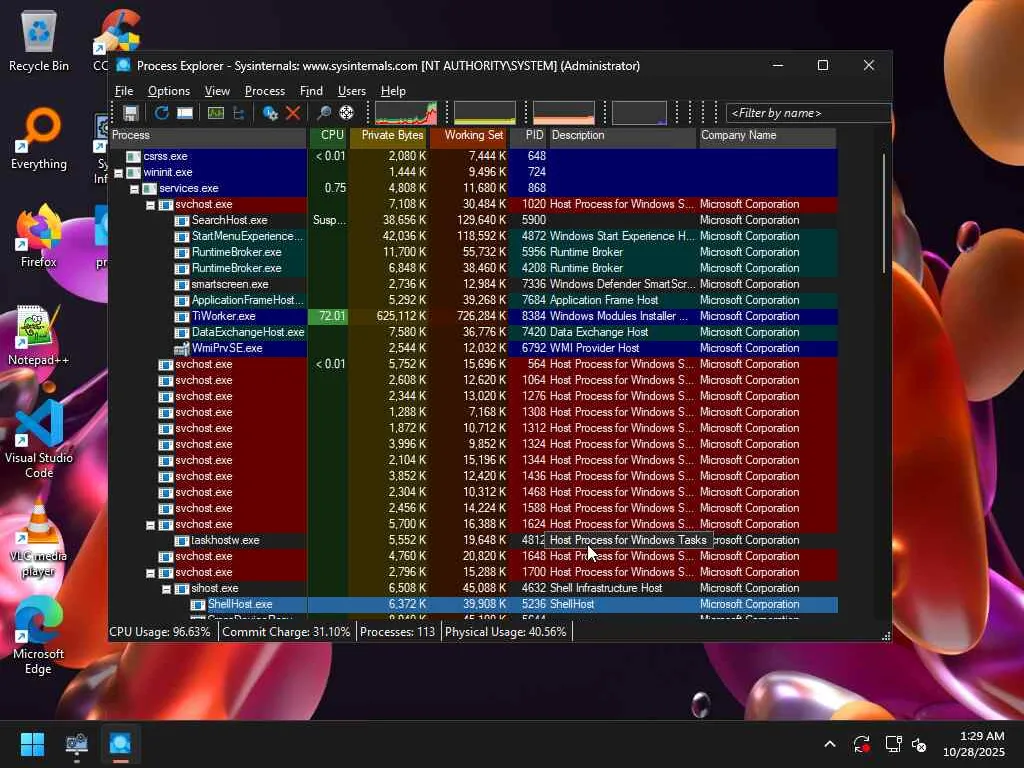Open Visual Studio Code desktop shortcut
The width and height of the screenshot is (1024, 768).
pos(39,440)
